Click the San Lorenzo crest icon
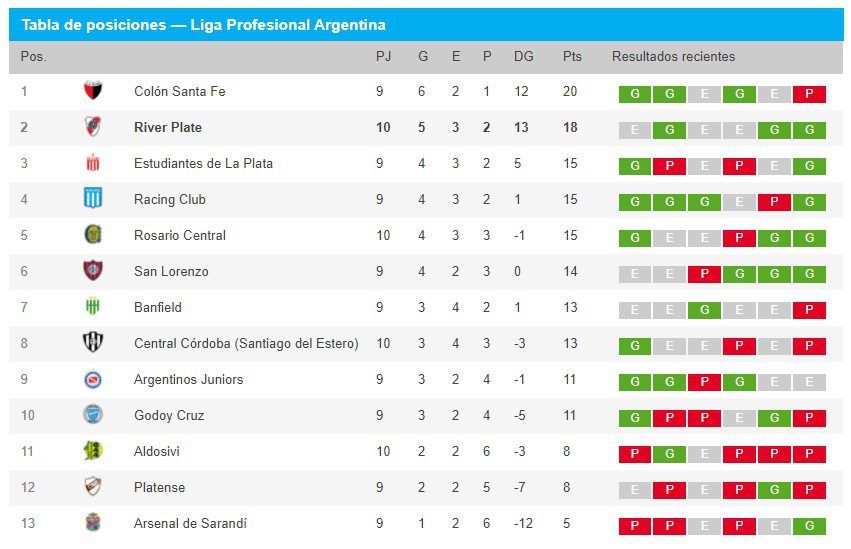851x549 pixels. pyautogui.click(x=93, y=271)
